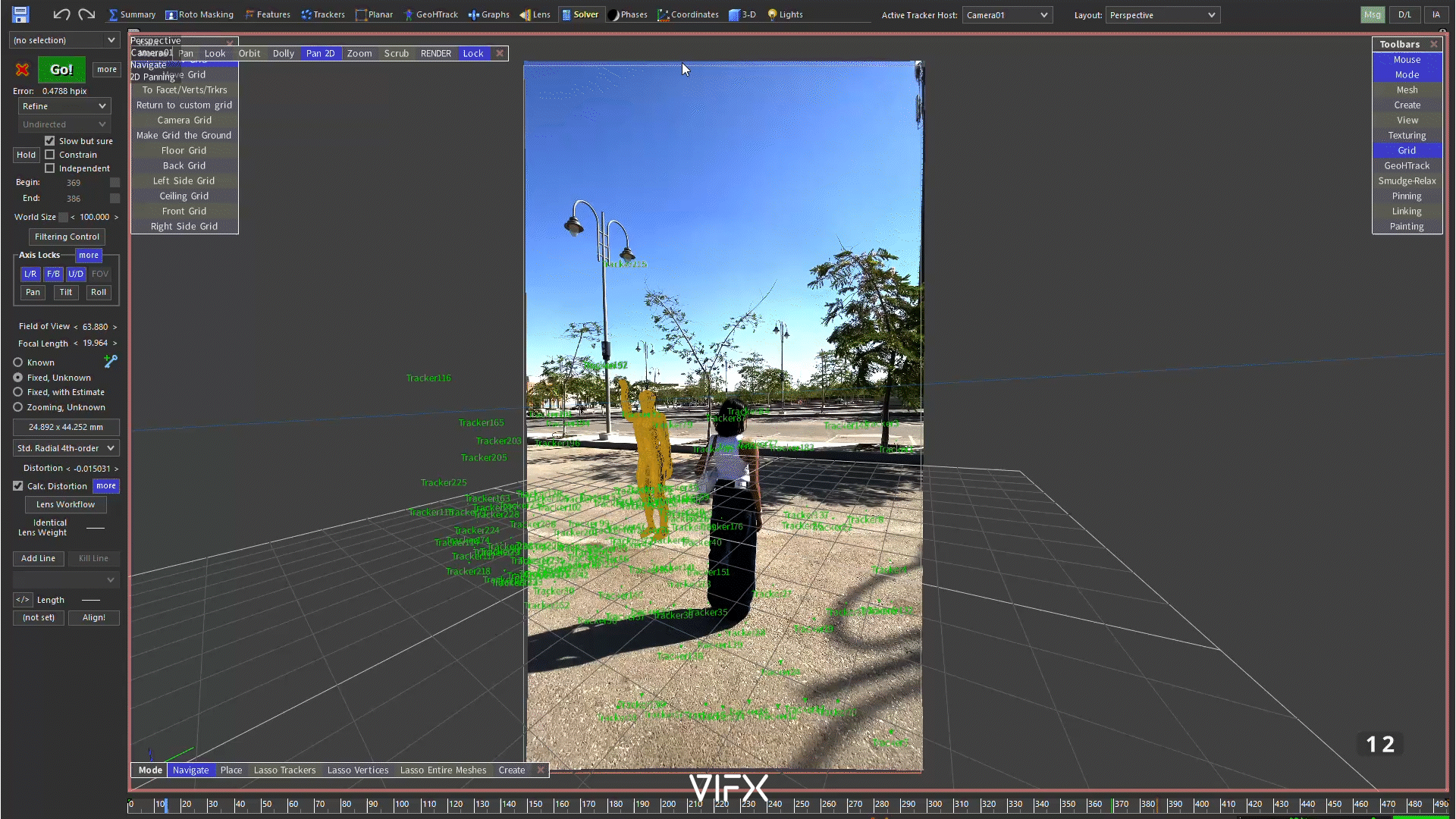This screenshot has height=819, width=1456.
Task: Click the Hold button
Action: (x=26, y=155)
